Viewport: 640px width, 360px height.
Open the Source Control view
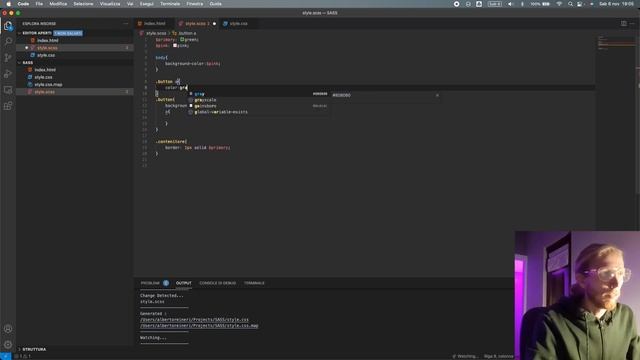click(x=8, y=58)
